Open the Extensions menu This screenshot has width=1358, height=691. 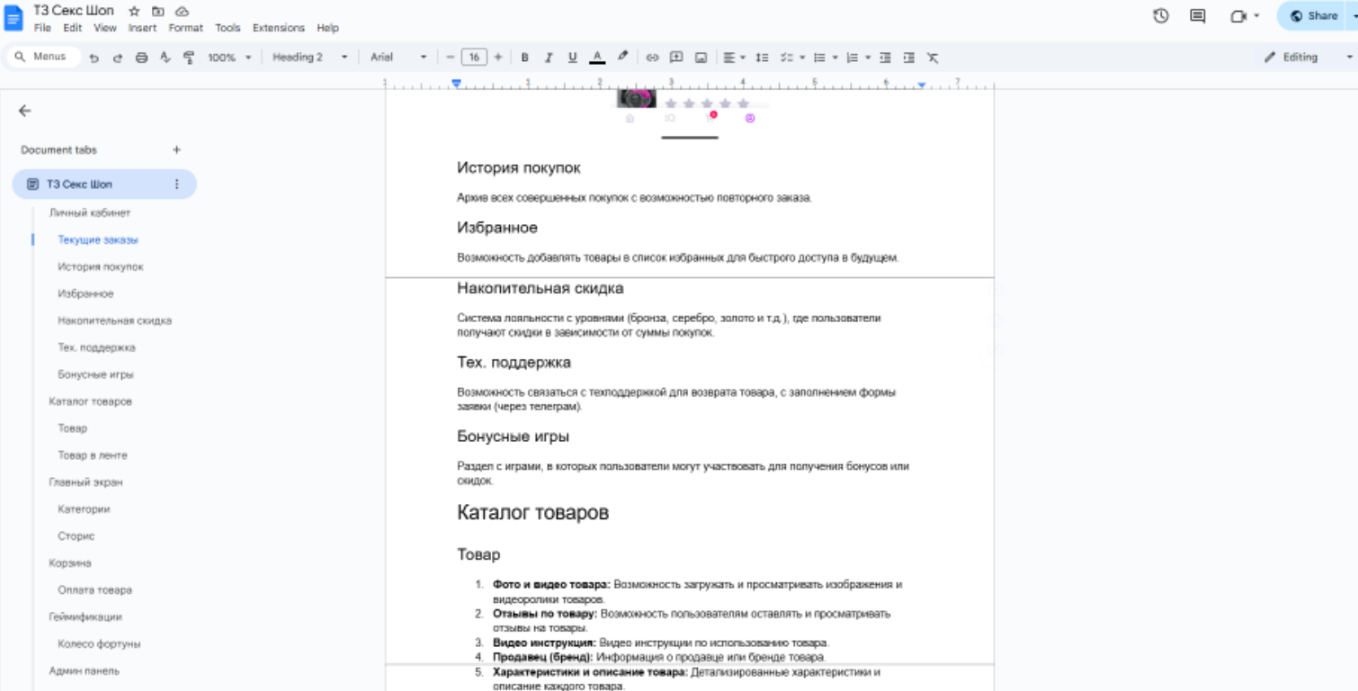coord(278,28)
